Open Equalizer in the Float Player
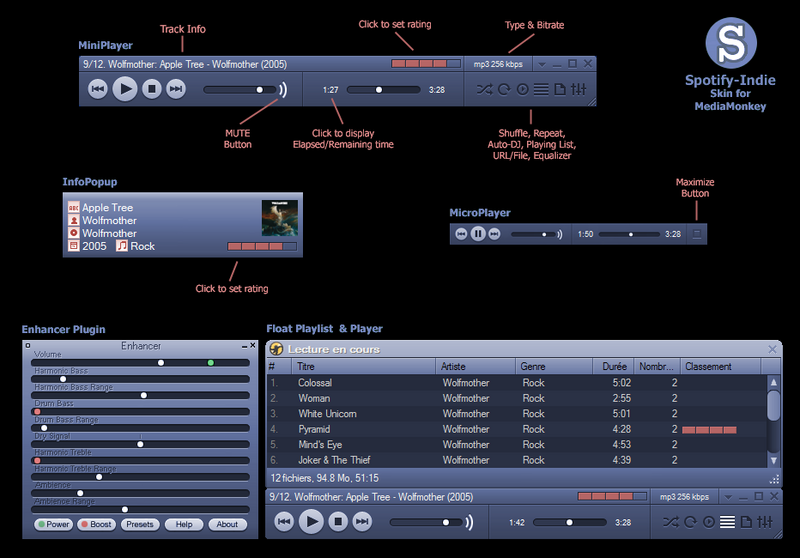 coord(764,522)
